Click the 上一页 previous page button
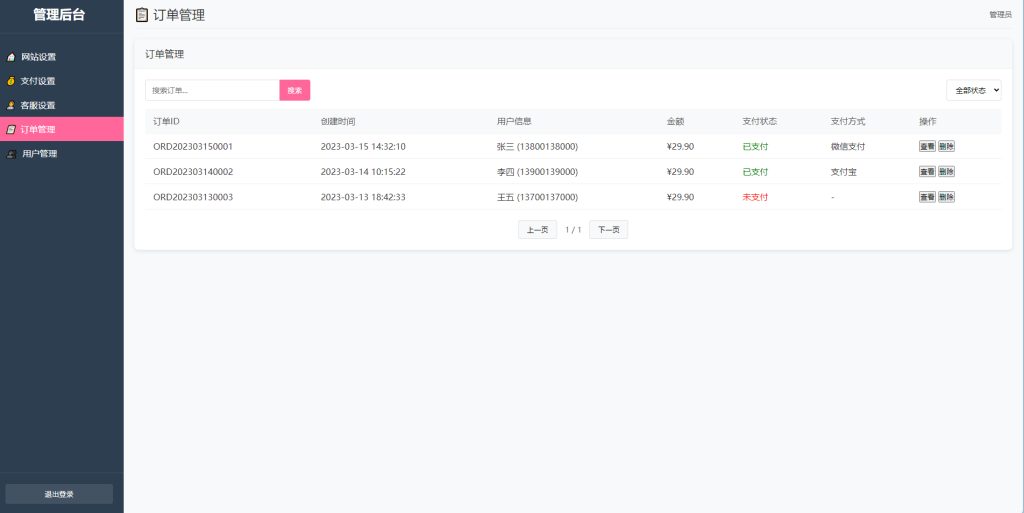Screen dimensions: 1024x513 (537, 230)
